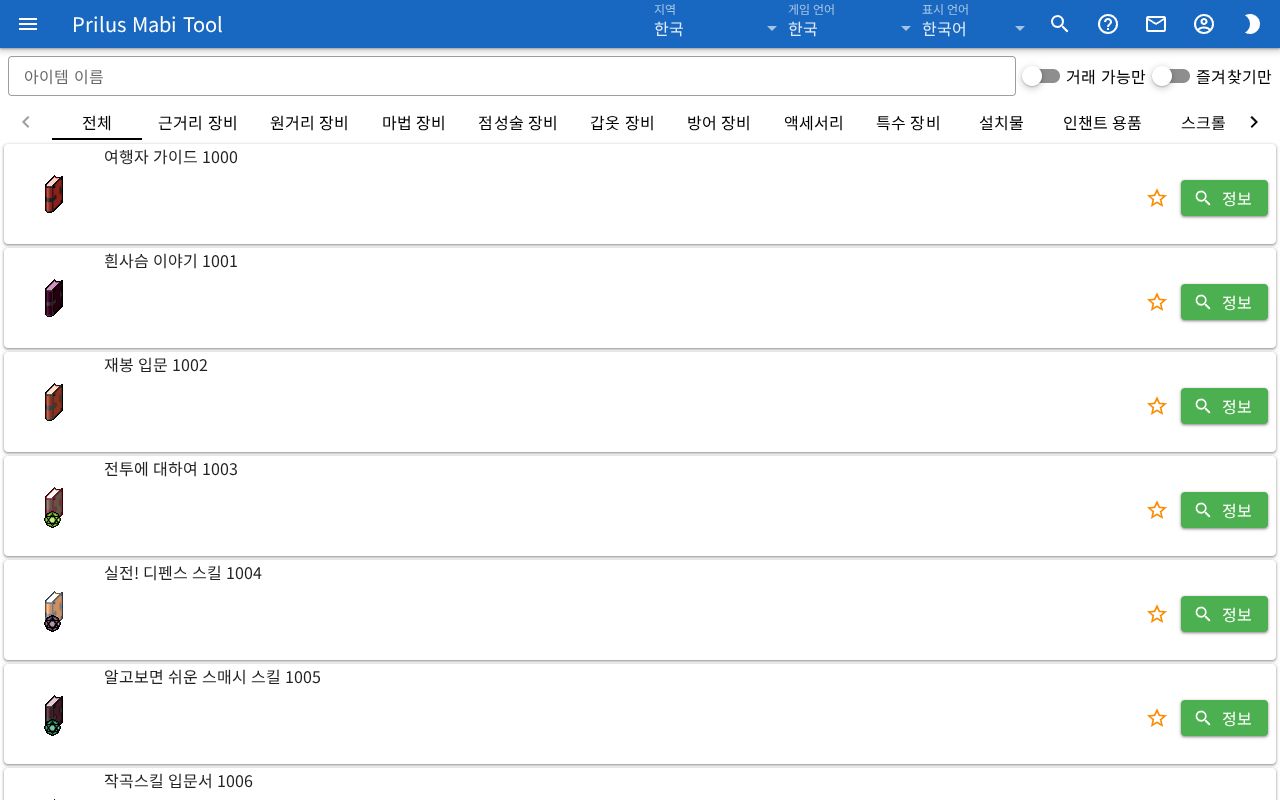The width and height of the screenshot is (1280, 800).
Task: Open the 게임 언어 dropdown
Action: coord(849,24)
